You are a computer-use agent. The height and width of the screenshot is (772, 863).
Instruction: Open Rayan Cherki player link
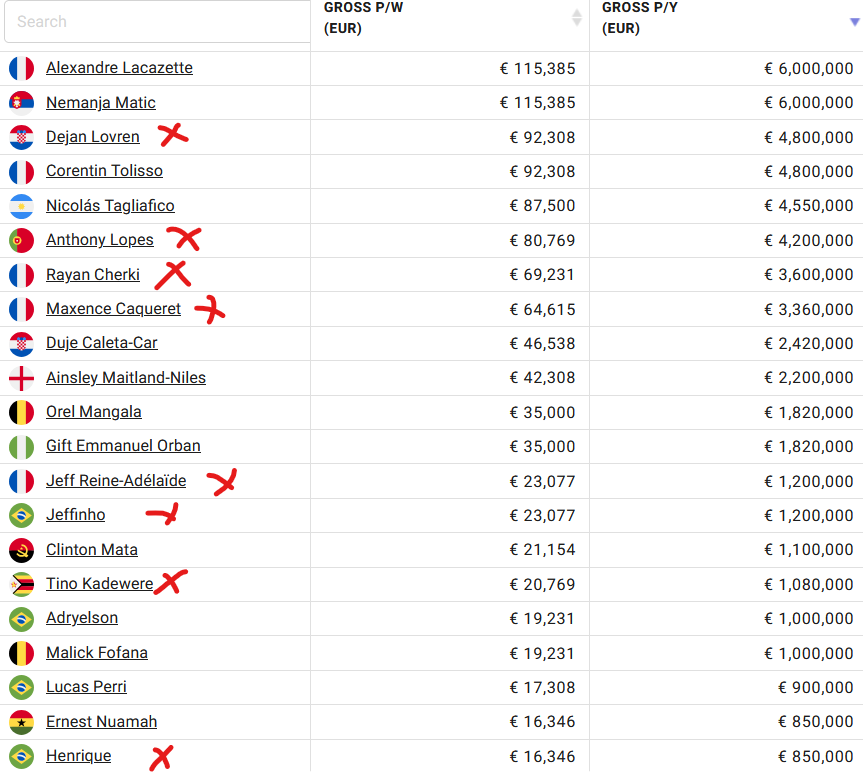93,275
